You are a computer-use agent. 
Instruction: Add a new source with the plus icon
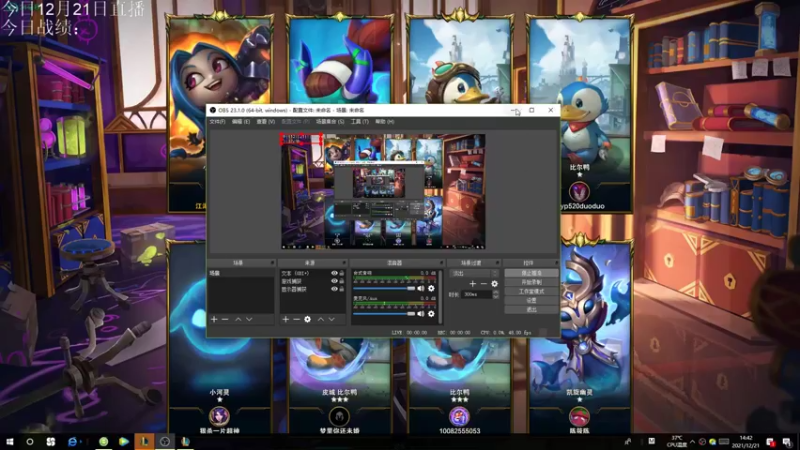tap(285, 319)
